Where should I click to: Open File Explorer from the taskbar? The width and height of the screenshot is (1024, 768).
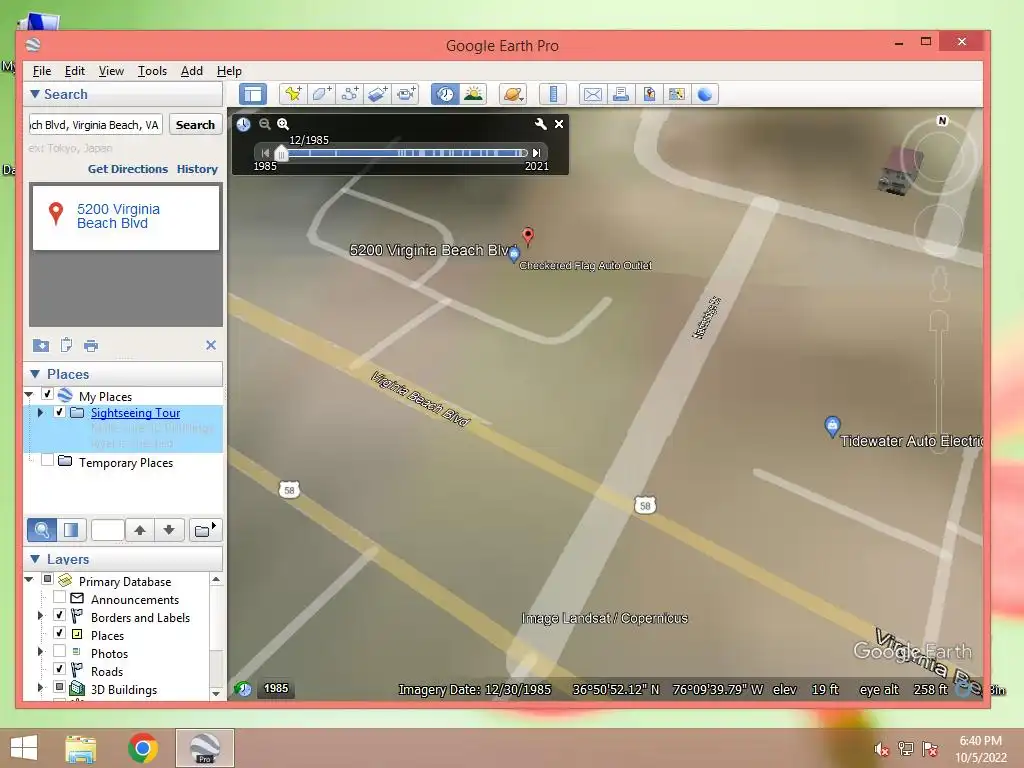tap(81, 748)
